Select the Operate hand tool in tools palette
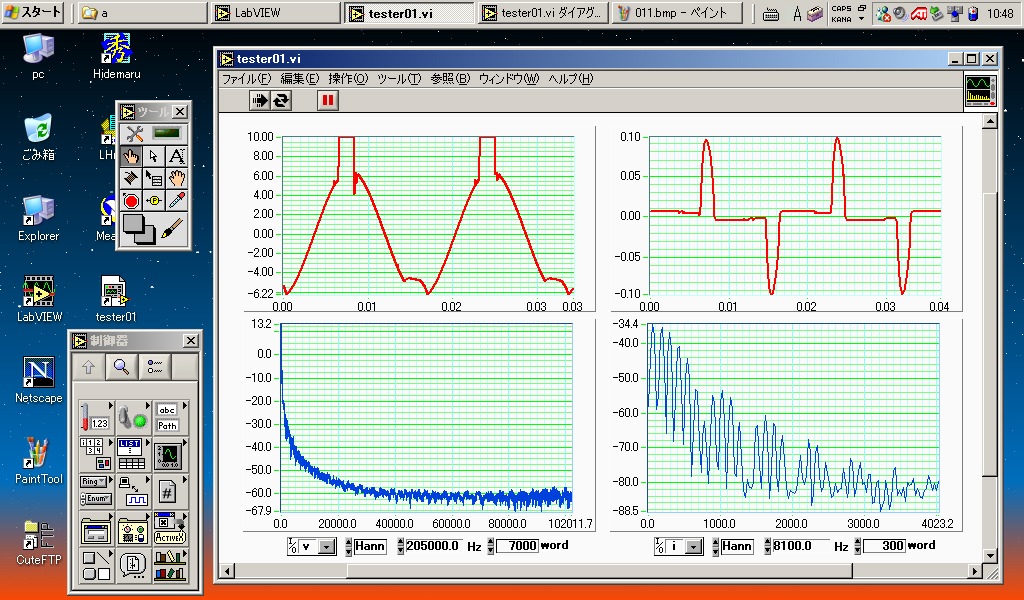The height and width of the screenshot is (600, 1024). tap(131, 156)
